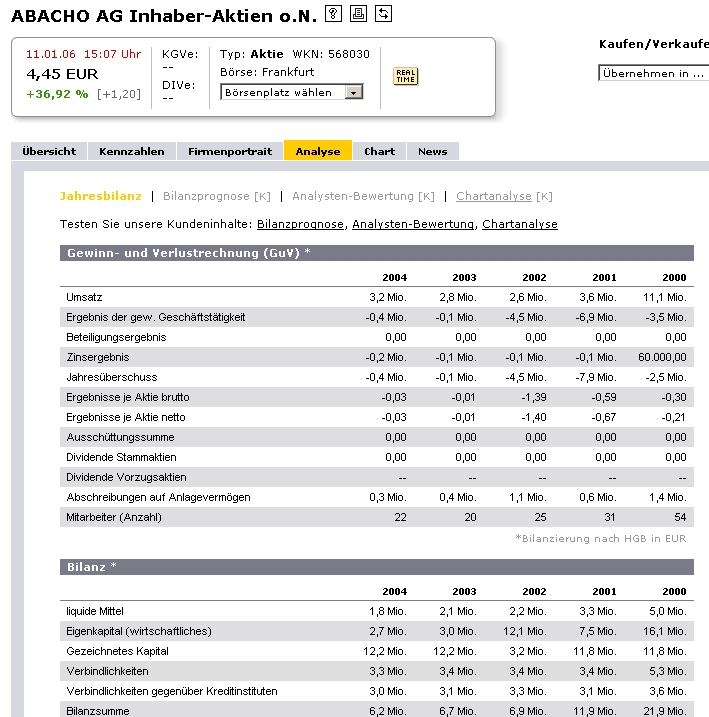709x717 pixels.
Task: Expand the Übernehmen in dropdown
Action: (653, 73)
